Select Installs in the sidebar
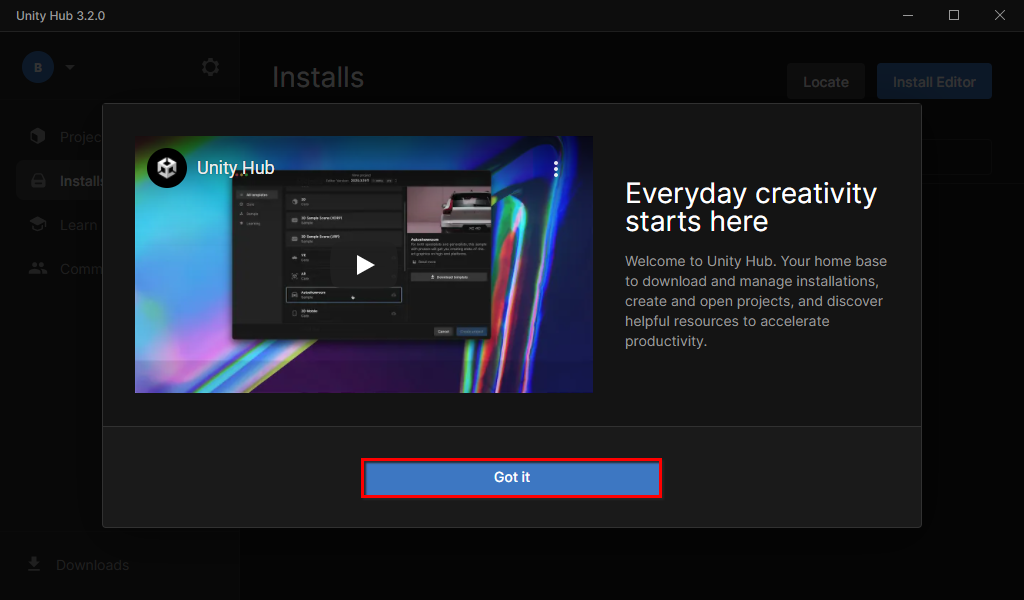 point(60,181)
